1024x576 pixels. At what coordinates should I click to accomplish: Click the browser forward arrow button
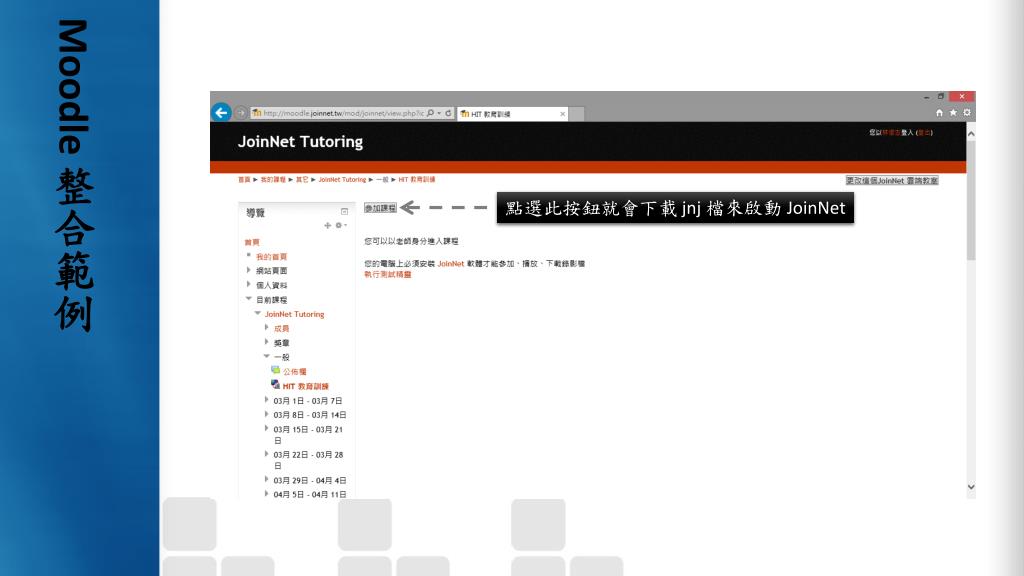tap(241, 113)
